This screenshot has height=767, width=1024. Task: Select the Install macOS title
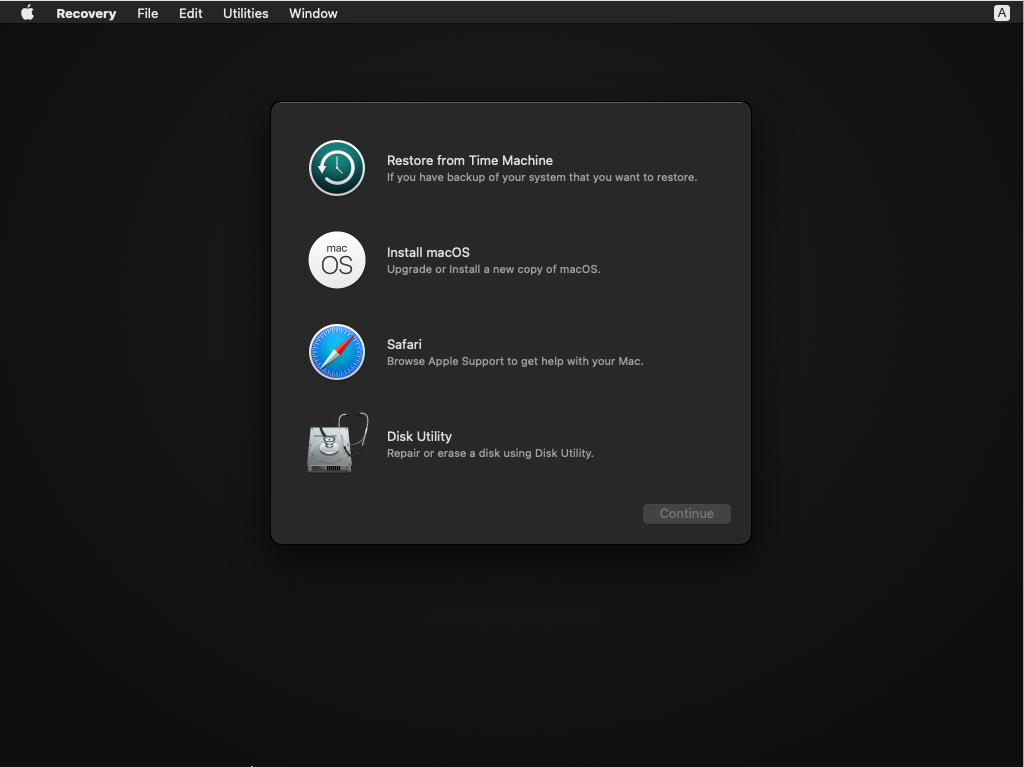428,252
